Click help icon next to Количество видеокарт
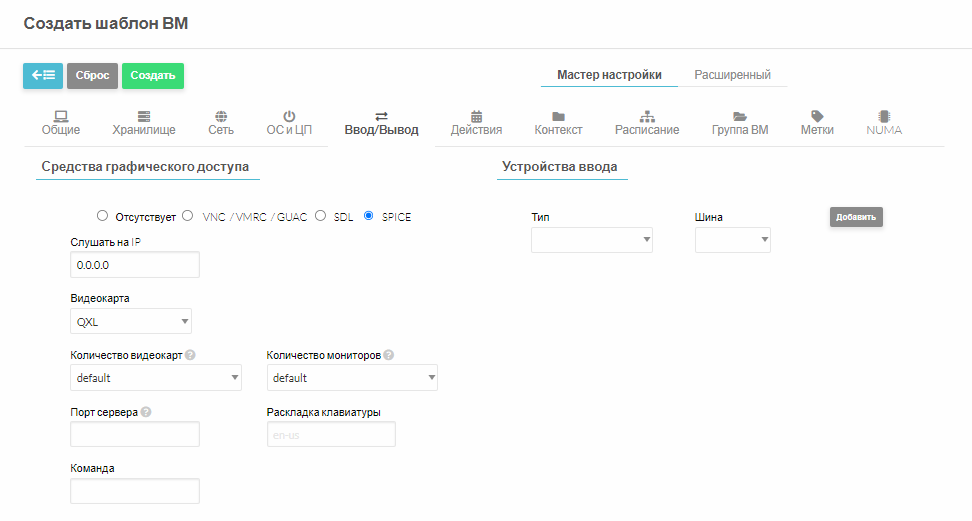The width and height of the screenshot is (972, 521). [x=190, y=355]
